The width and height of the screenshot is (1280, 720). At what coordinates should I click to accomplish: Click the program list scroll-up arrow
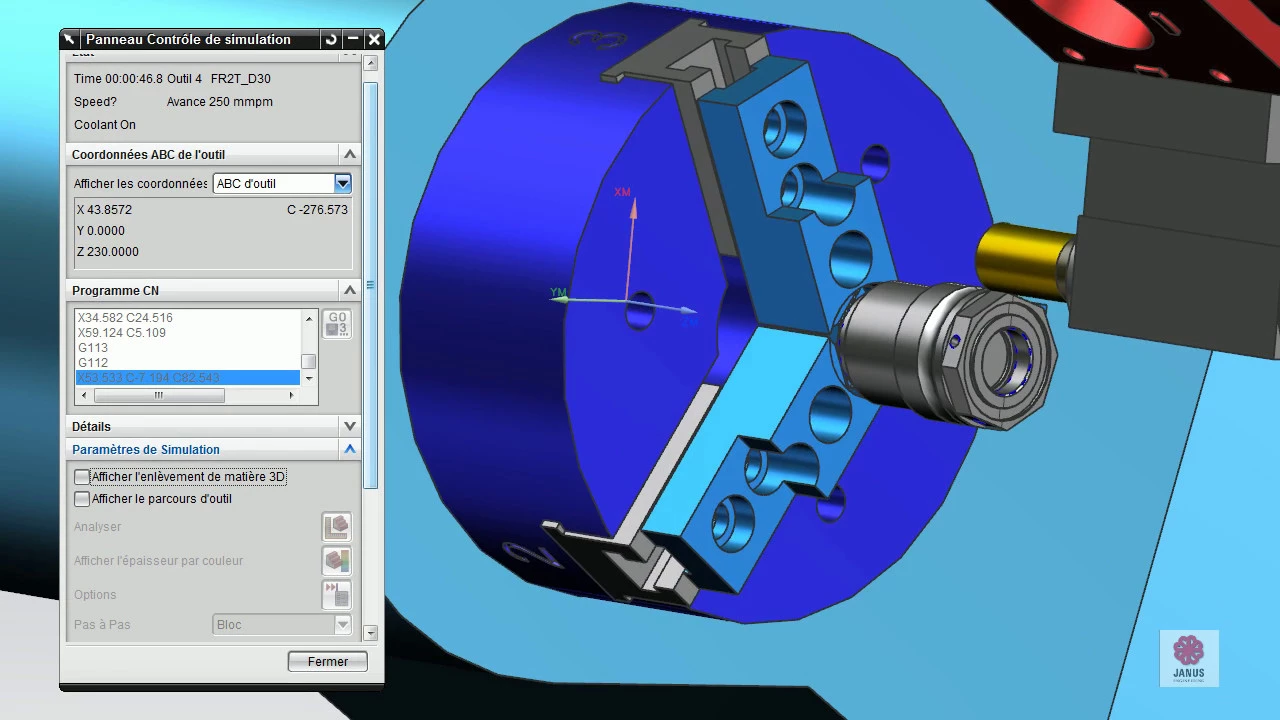(309, 317)
